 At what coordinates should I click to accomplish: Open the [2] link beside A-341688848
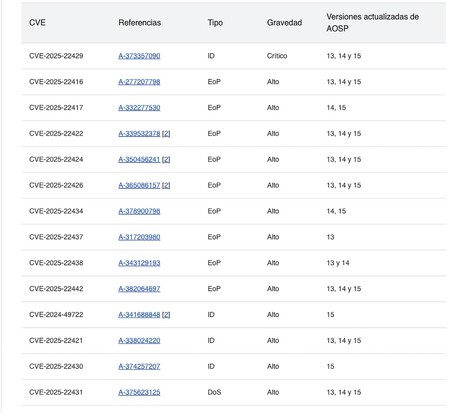click(166, 315)
